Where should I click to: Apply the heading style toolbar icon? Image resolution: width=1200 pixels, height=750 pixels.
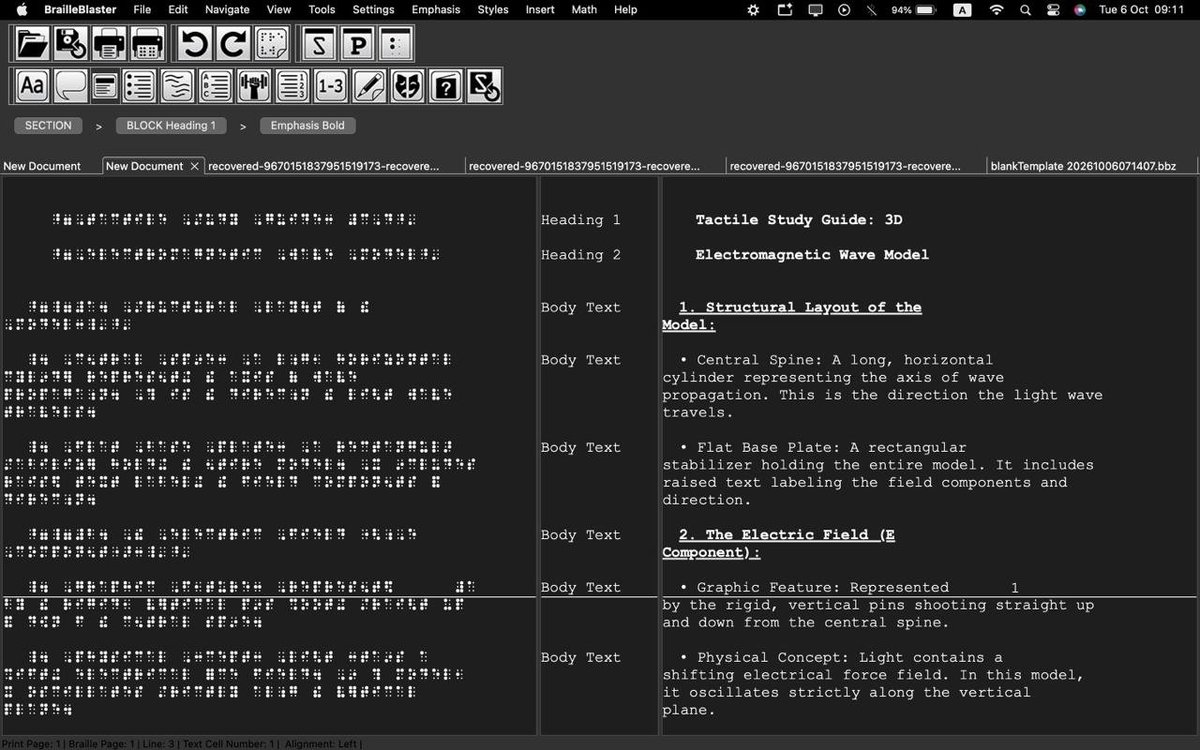[104, 86]
